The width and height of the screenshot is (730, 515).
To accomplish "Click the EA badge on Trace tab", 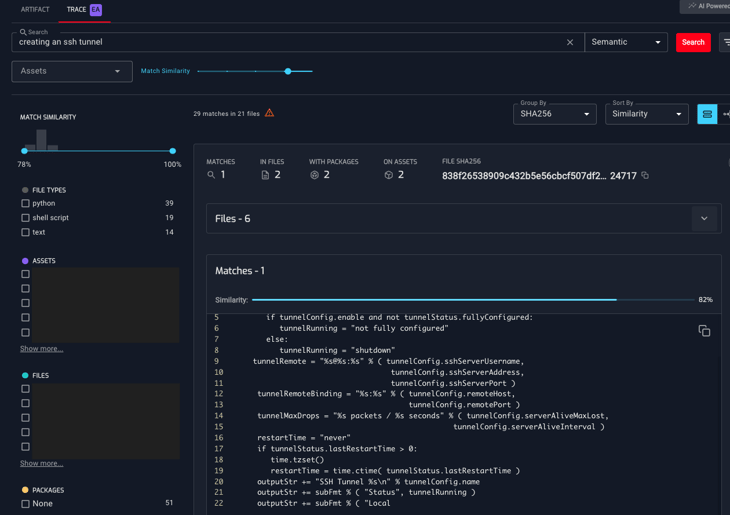I will click(96, 9).
